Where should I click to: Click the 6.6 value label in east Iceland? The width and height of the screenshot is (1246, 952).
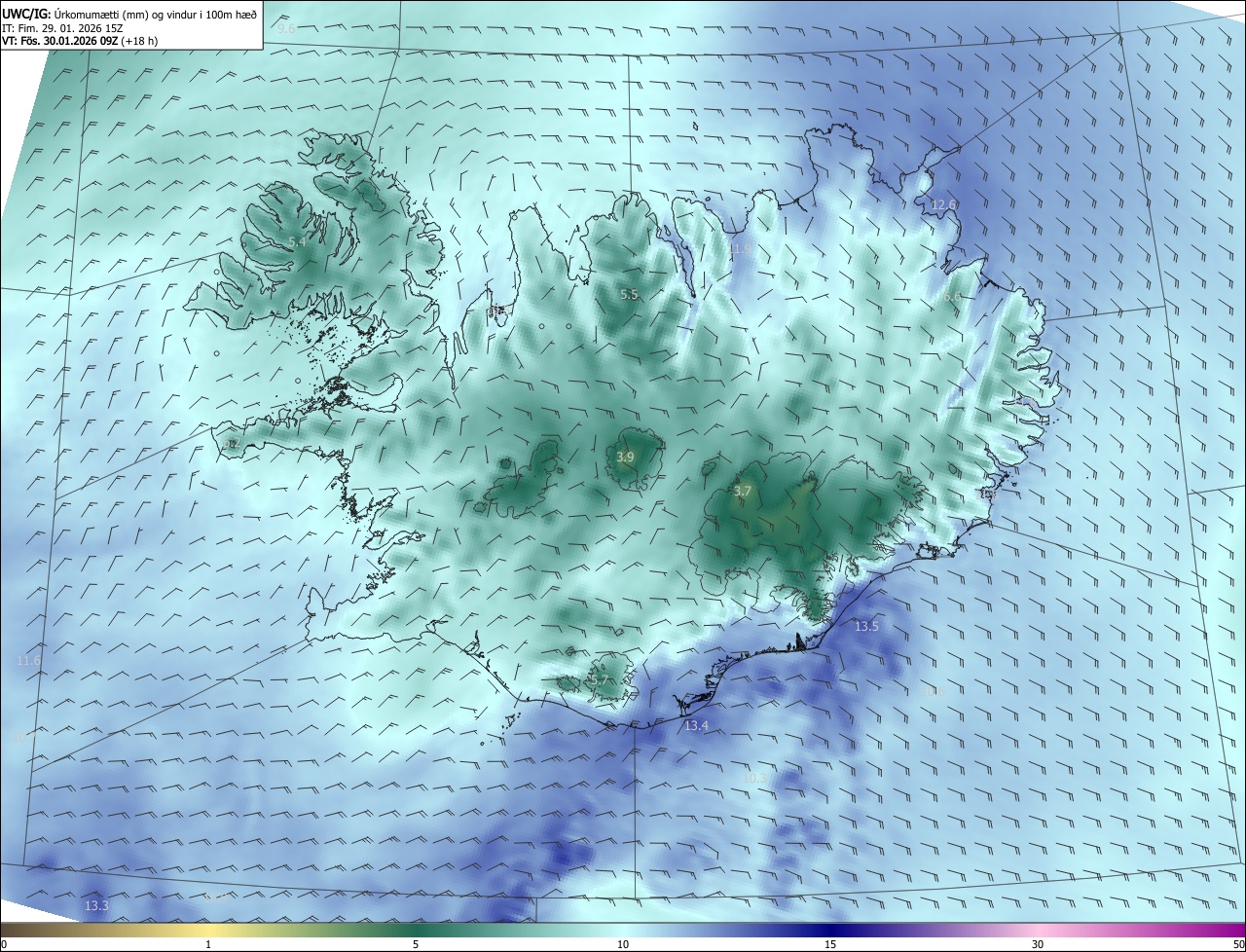(x=952, y=296)
